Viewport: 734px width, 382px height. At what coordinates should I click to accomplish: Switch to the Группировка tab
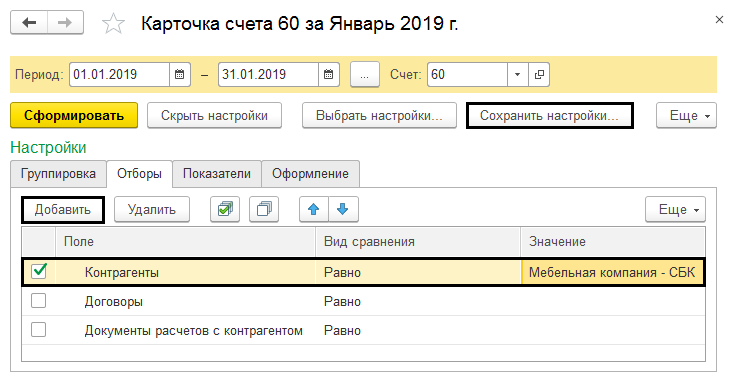point(59,174)
